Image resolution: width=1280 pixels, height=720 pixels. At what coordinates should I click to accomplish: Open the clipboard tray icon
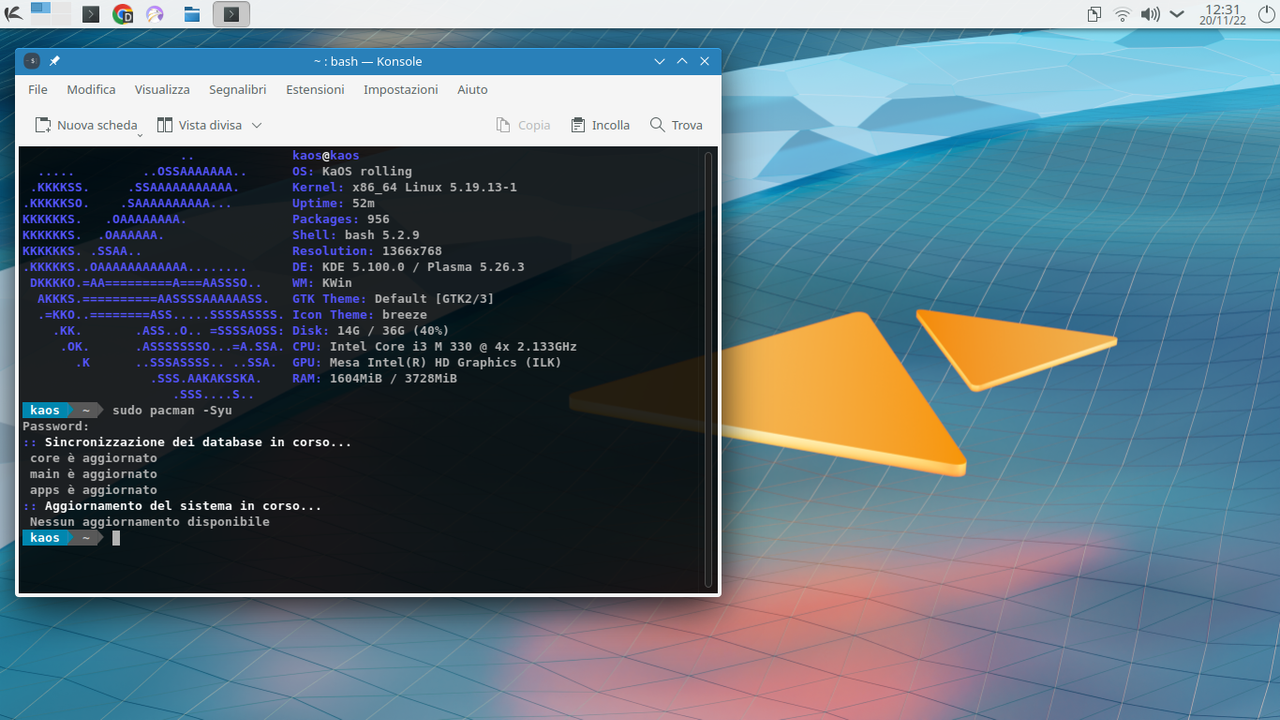coord(1095,14)
